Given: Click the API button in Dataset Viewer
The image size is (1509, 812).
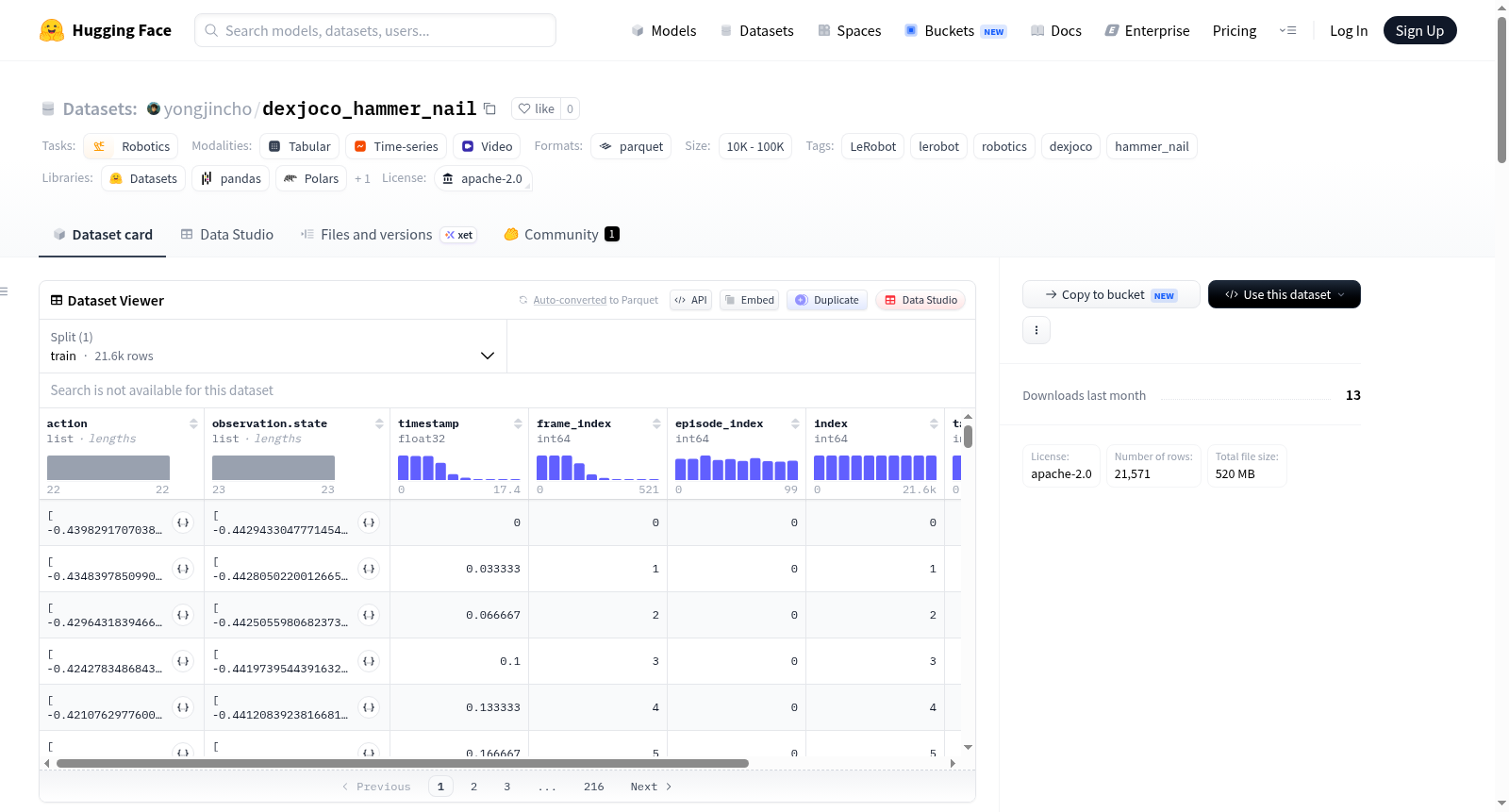Looking at the screenshot, I should click(x=690, y=300).
